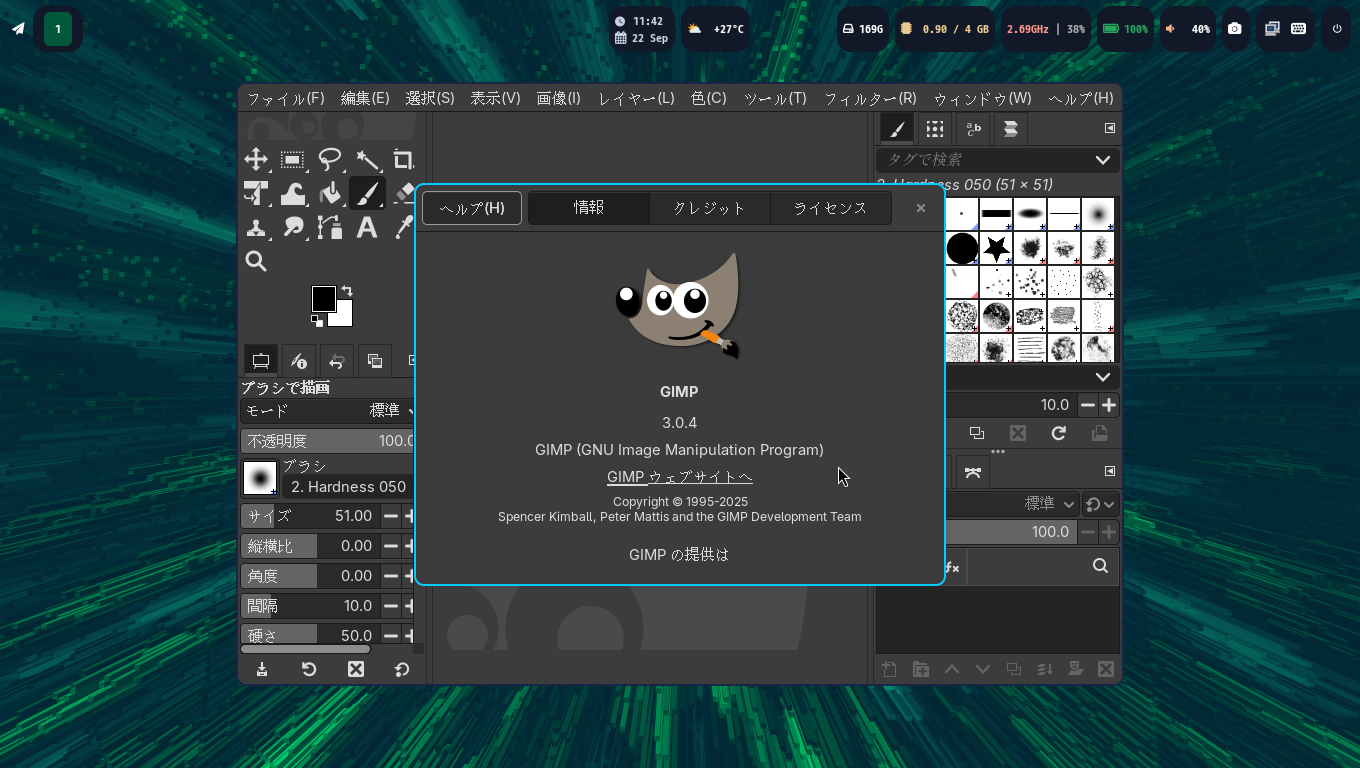1360x768 pixels.
Task: Swap foreground and background colors arrow
Action: pos(346,290)
